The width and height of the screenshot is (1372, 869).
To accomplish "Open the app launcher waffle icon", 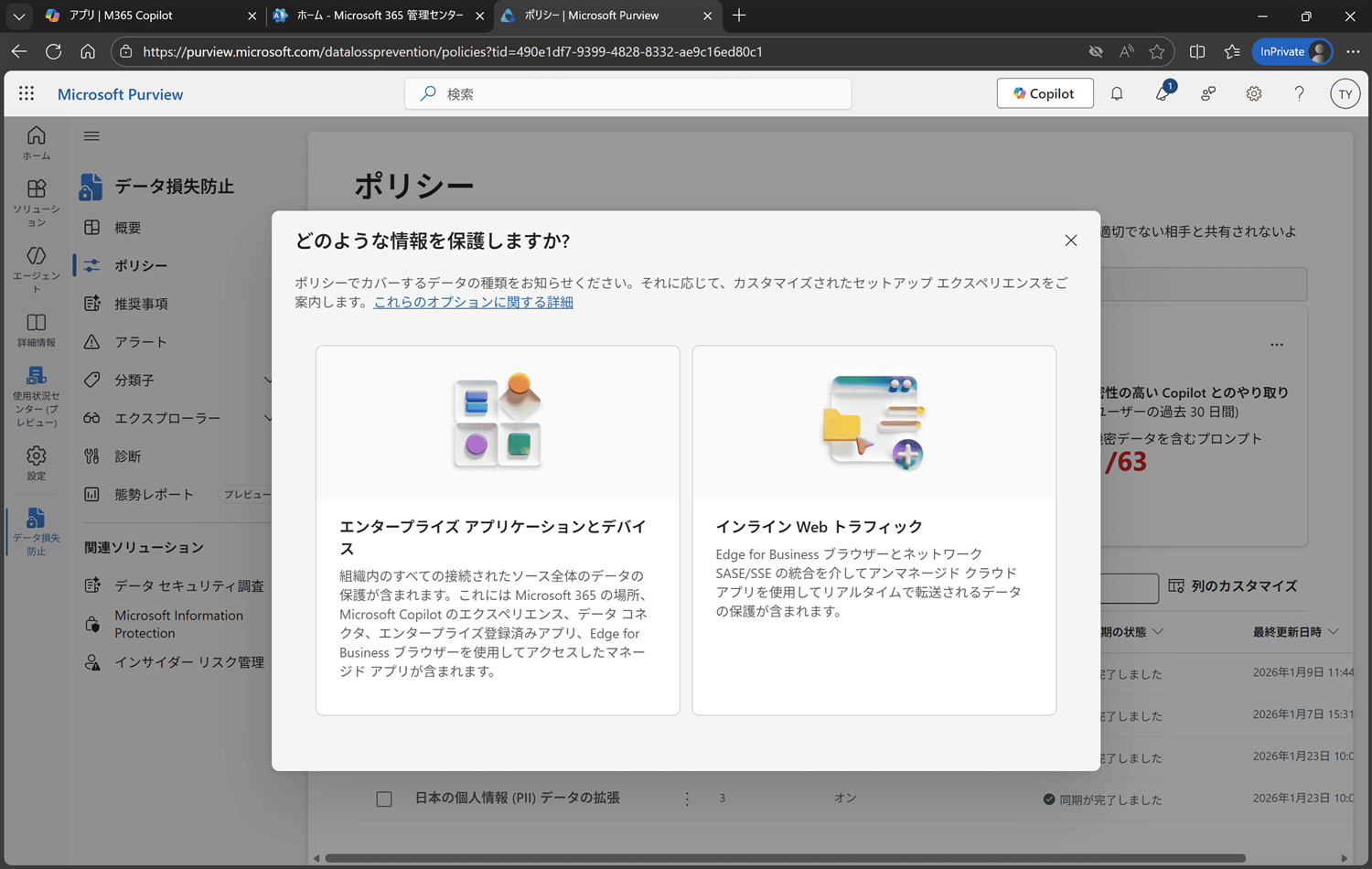I will click(x=27, y=93).
